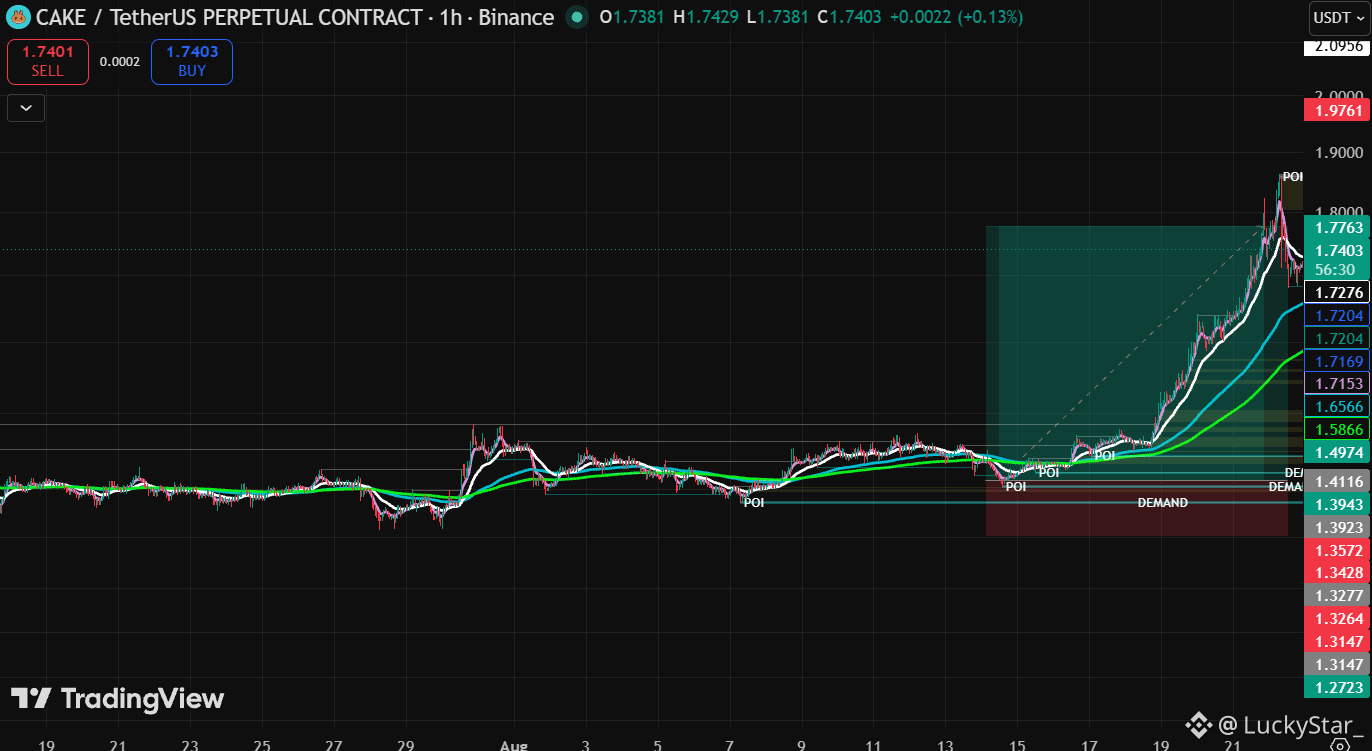Select the white 2.0956 price label
The image size is (1372, 751).
click(x=1339, y=46)
